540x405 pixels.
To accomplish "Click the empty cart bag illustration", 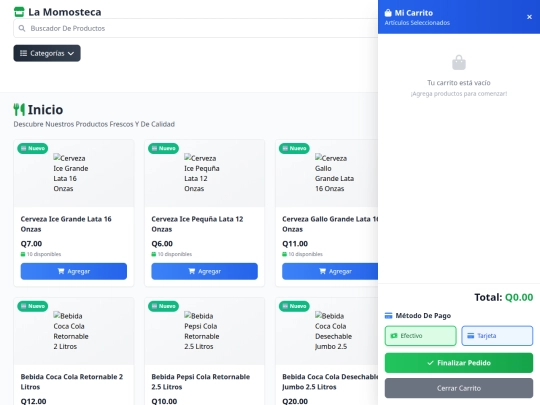I will [459, 63].
